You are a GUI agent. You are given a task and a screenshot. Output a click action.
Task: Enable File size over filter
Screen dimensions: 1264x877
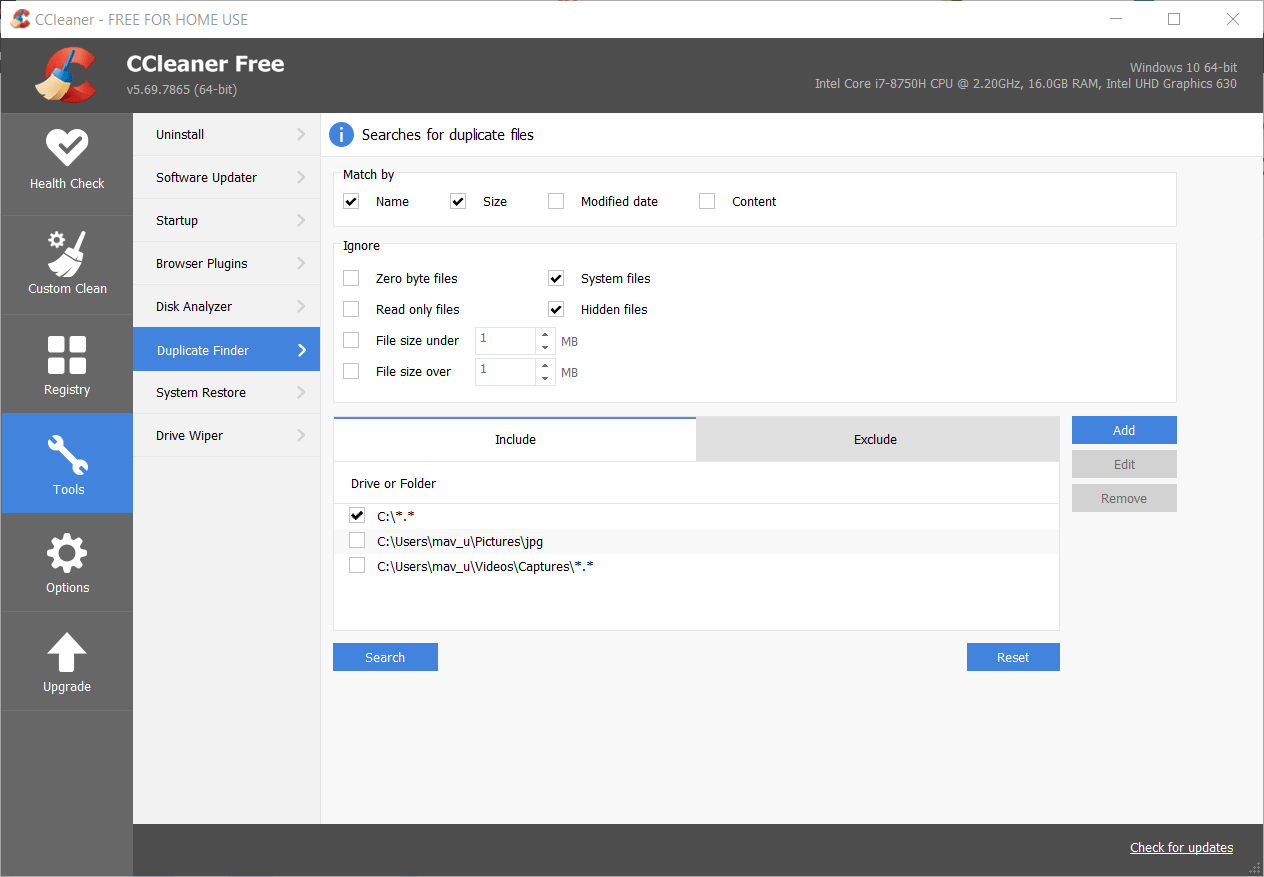pyautogui.click(x=351, y=371)
